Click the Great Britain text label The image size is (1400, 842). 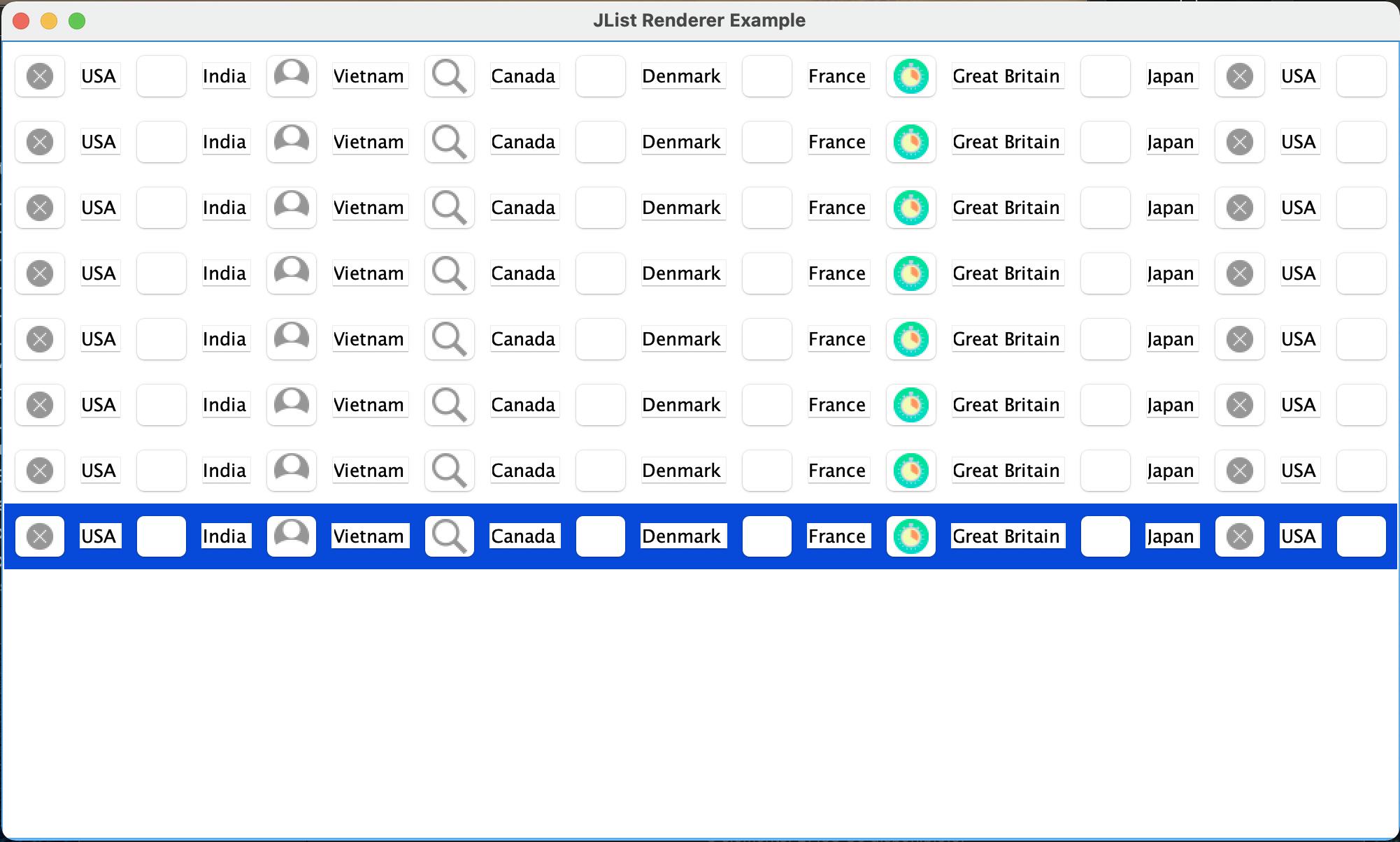pos(1007,76)
